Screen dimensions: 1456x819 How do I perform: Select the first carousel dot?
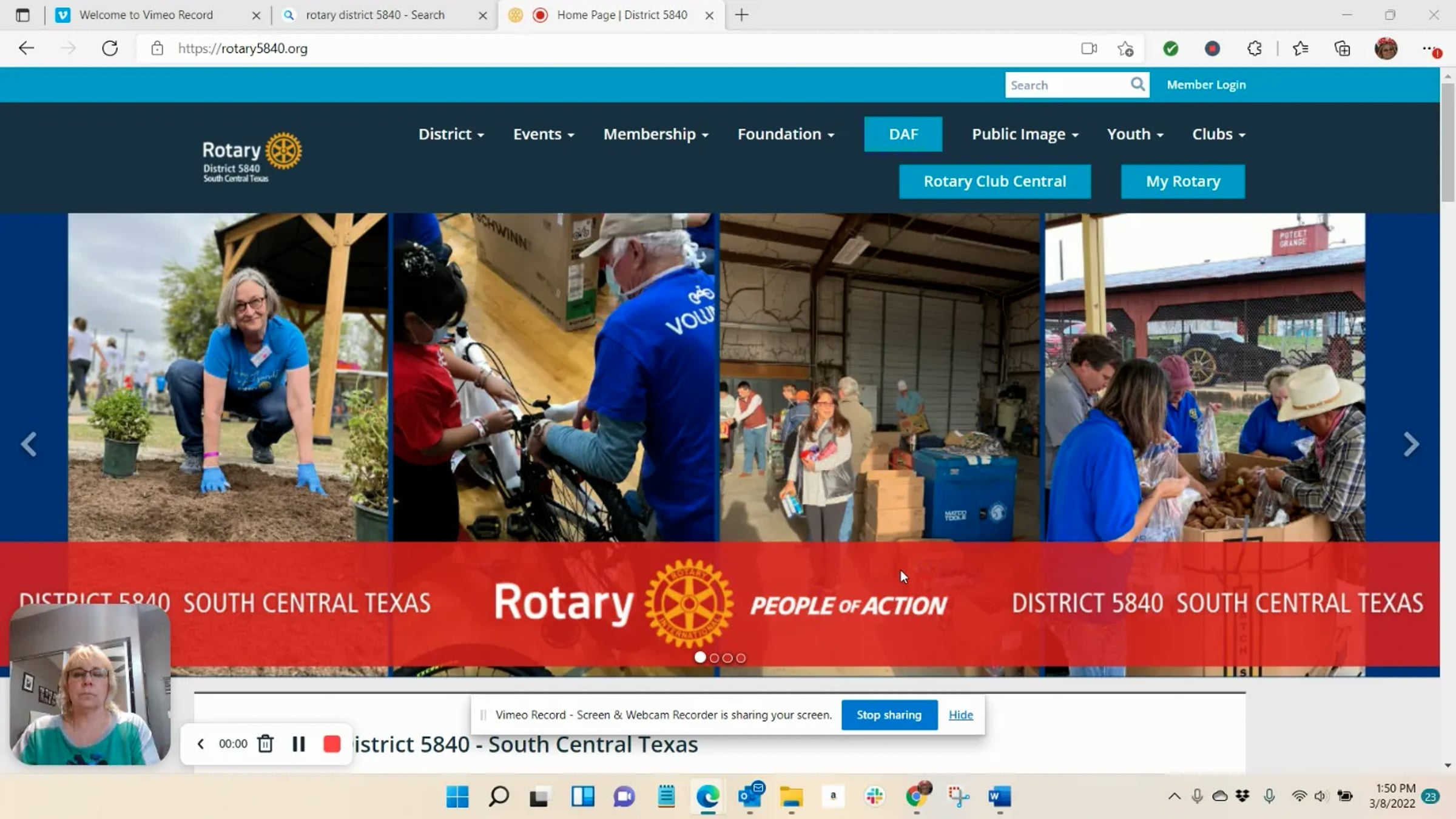[700, 658]
